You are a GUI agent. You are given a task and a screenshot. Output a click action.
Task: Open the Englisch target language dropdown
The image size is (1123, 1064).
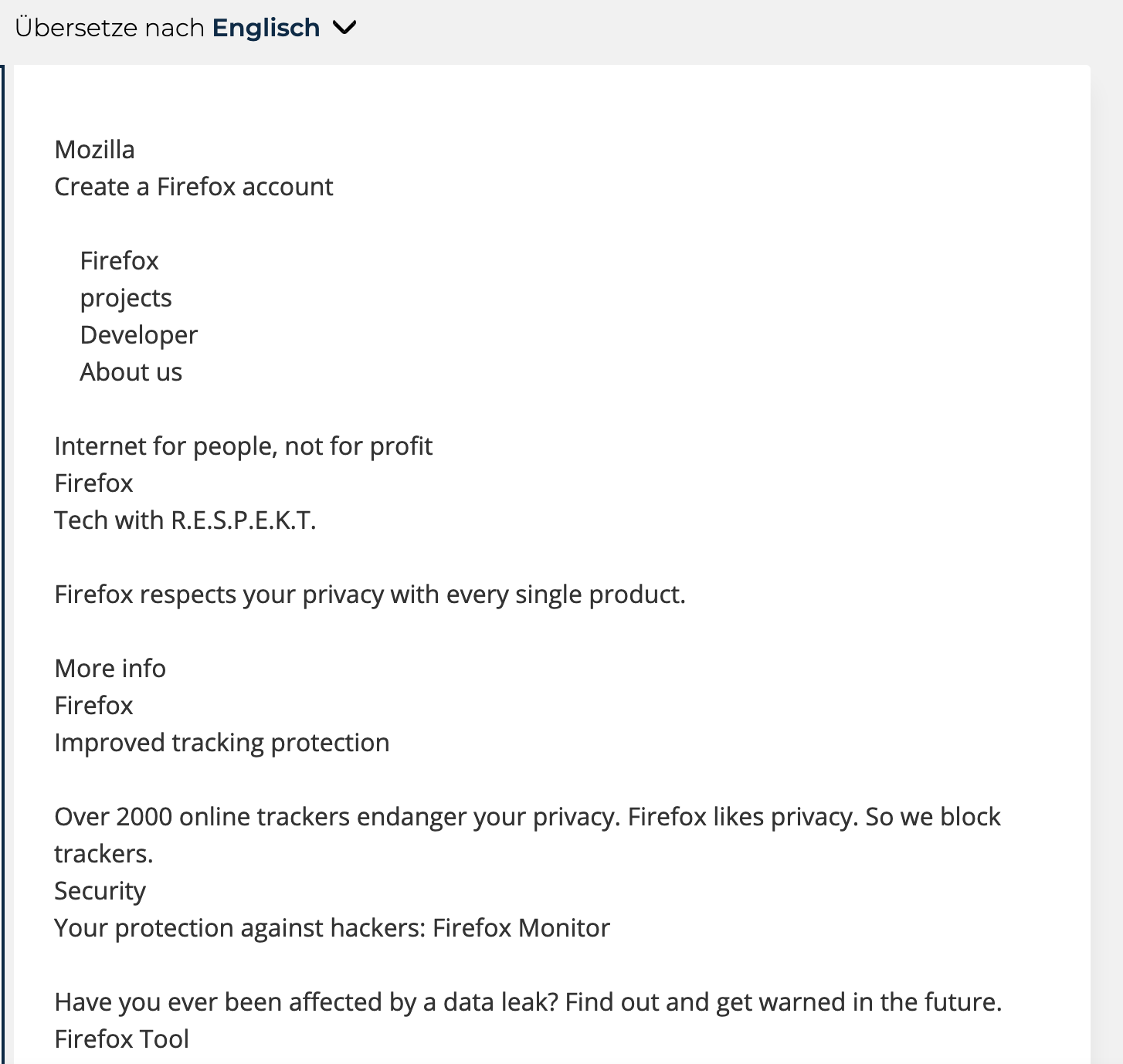(266, 28)
